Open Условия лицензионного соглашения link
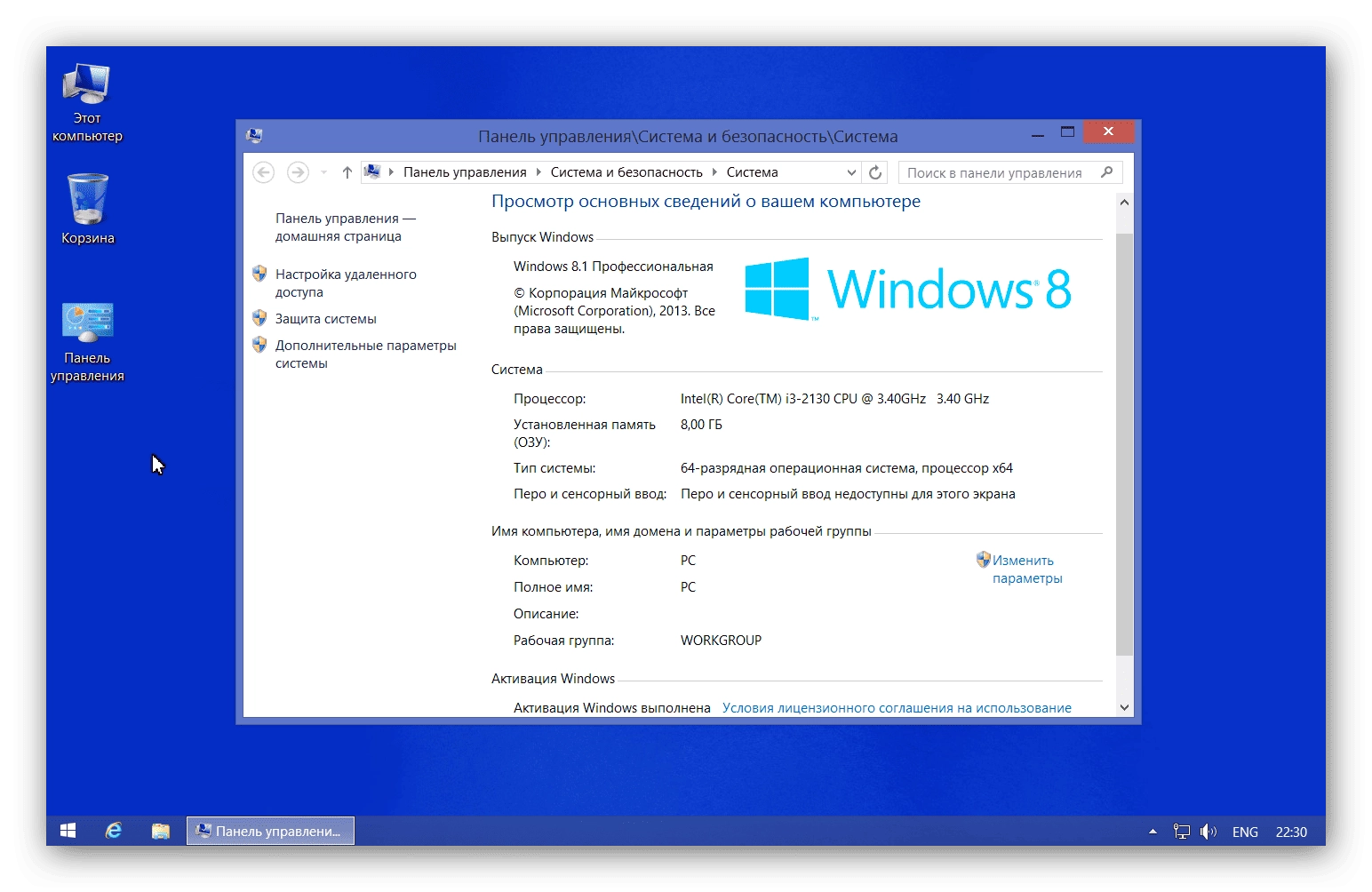 (x=897, y=708)
